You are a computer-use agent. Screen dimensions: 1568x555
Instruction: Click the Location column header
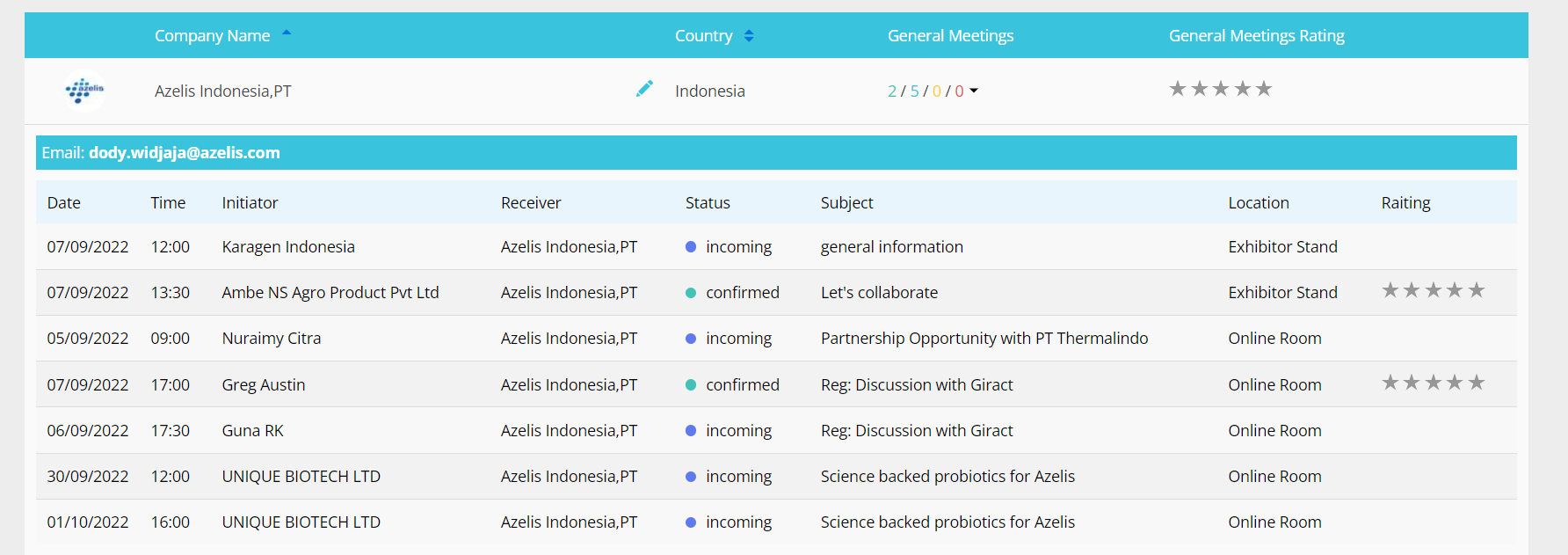click(1259, 203)
